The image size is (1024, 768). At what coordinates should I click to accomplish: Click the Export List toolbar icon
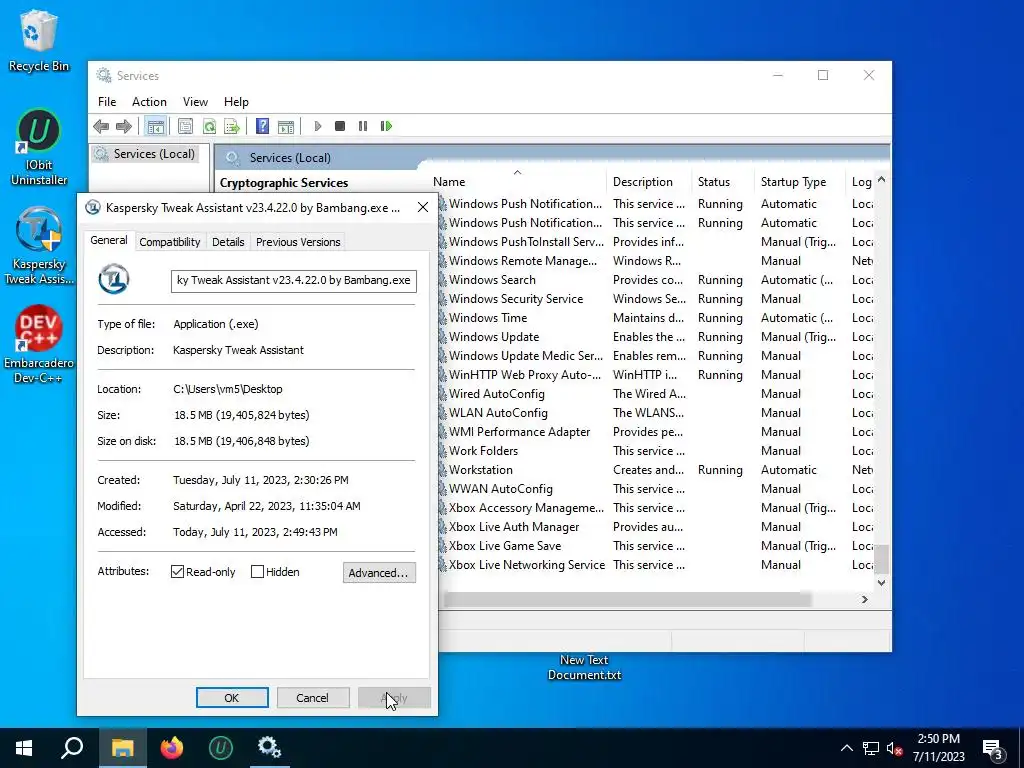[x=232, y=126]
